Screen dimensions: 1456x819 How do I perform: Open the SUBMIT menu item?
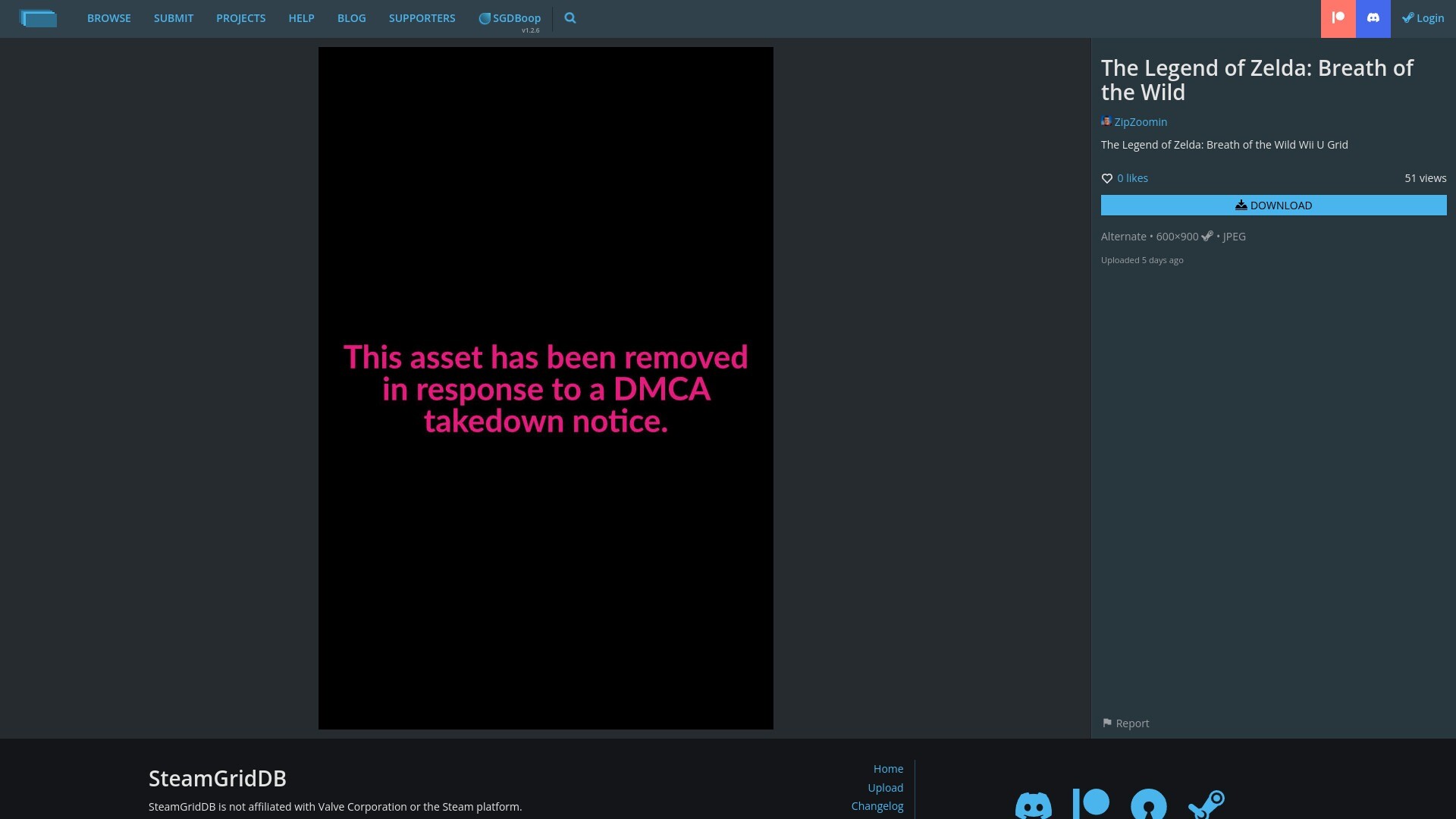174,18
